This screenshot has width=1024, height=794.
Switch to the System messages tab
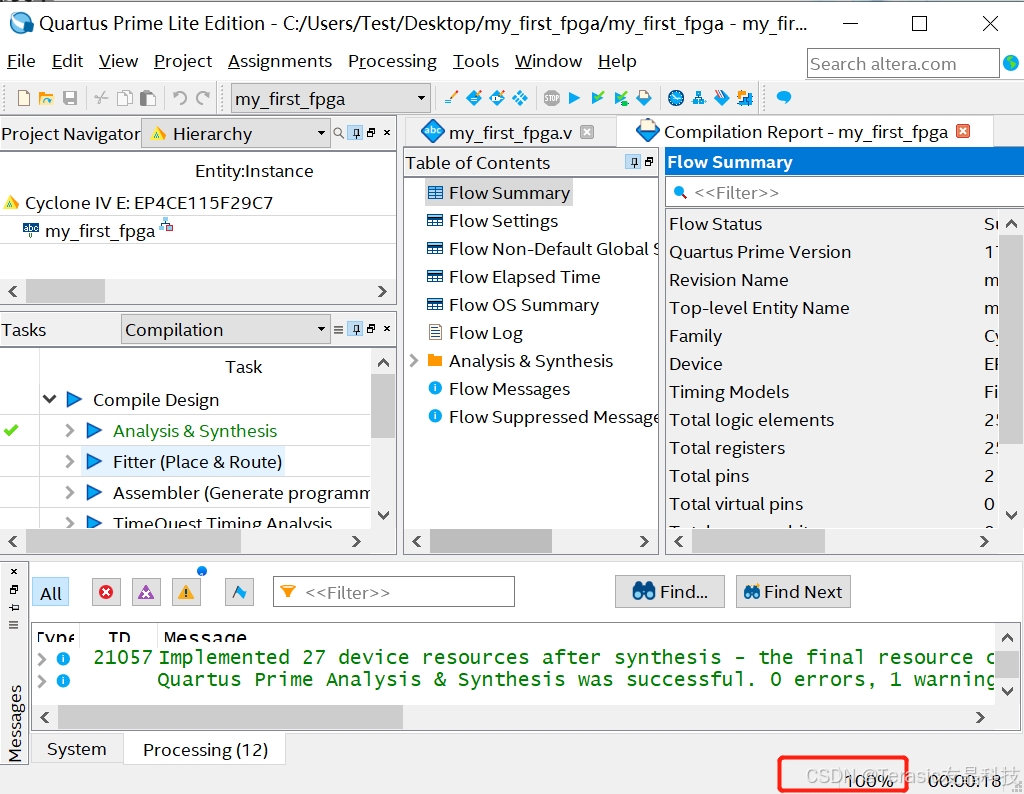coord(76,749)
